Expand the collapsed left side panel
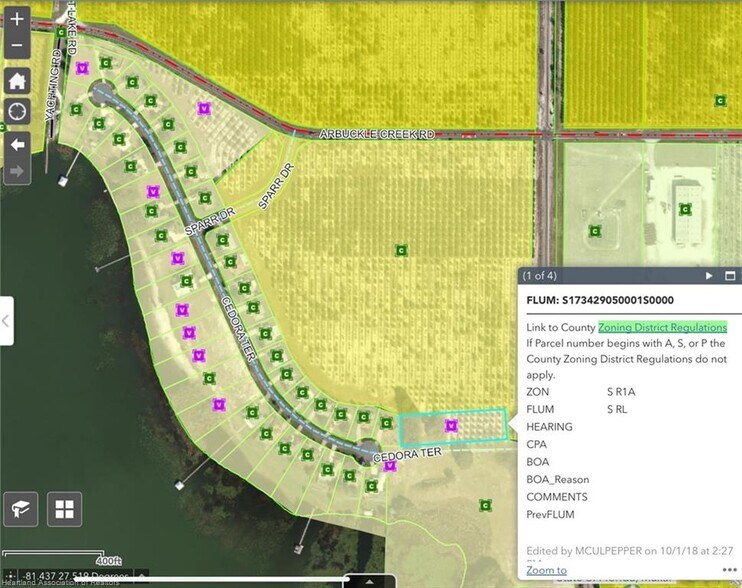 click(x=6, y=321)
